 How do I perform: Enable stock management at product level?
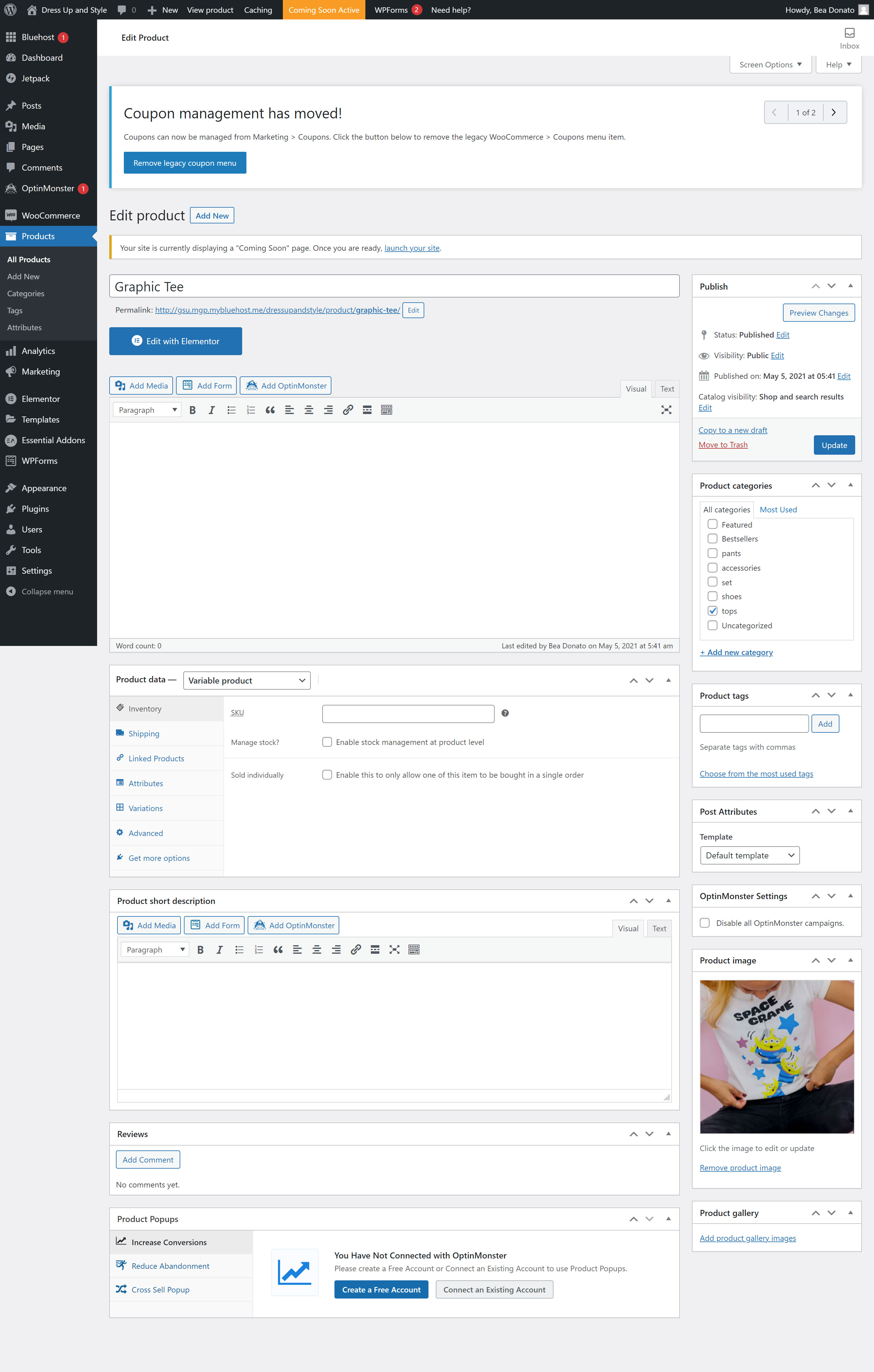[x=327, y=742]
